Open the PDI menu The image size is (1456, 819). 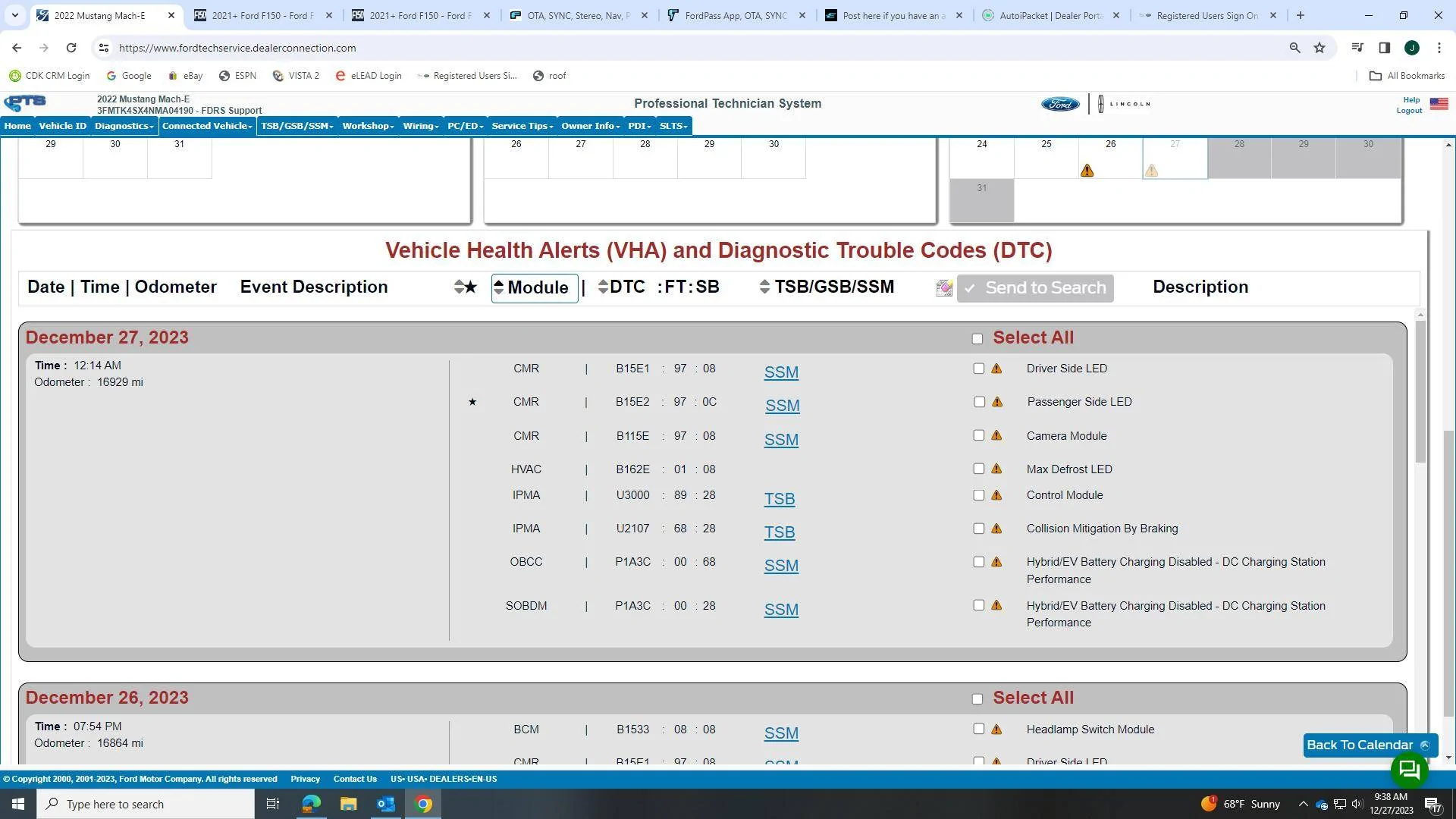point(639,126)
